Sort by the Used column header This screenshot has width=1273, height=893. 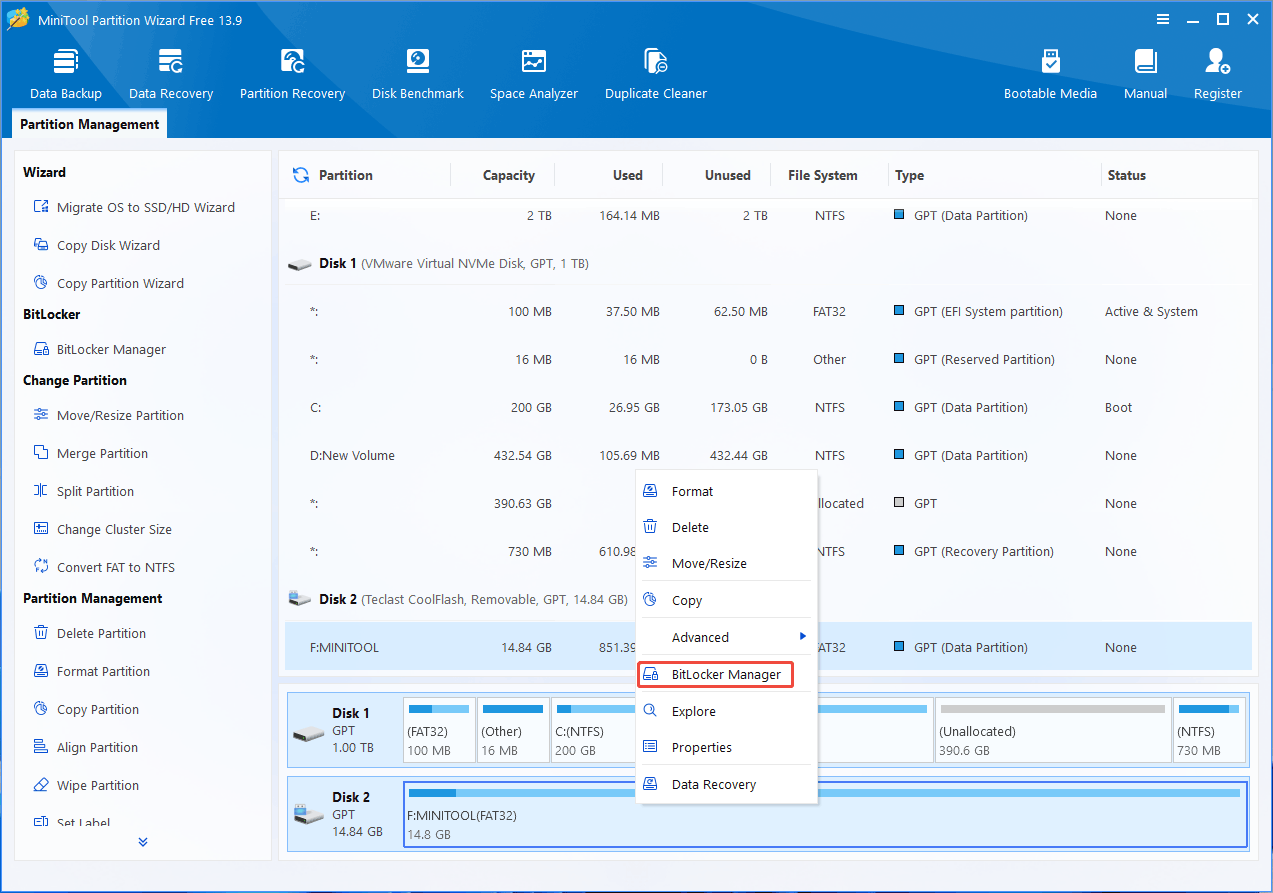(x=628, y=175)
